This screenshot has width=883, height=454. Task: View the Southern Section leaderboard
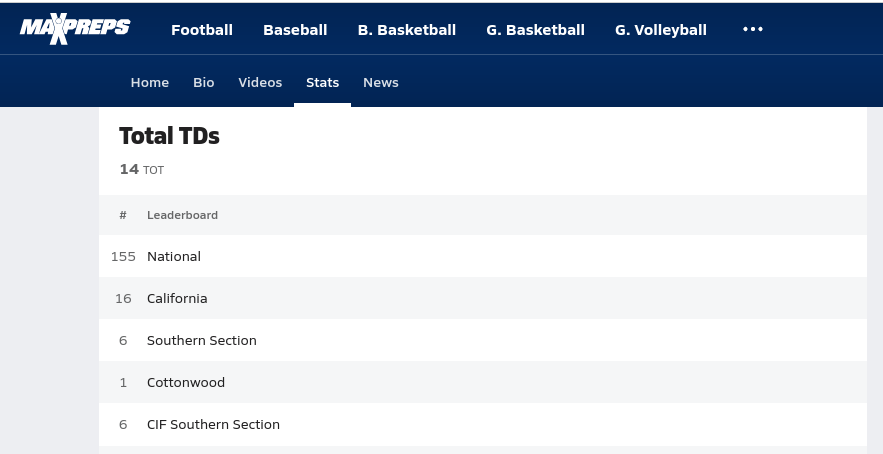202,341
